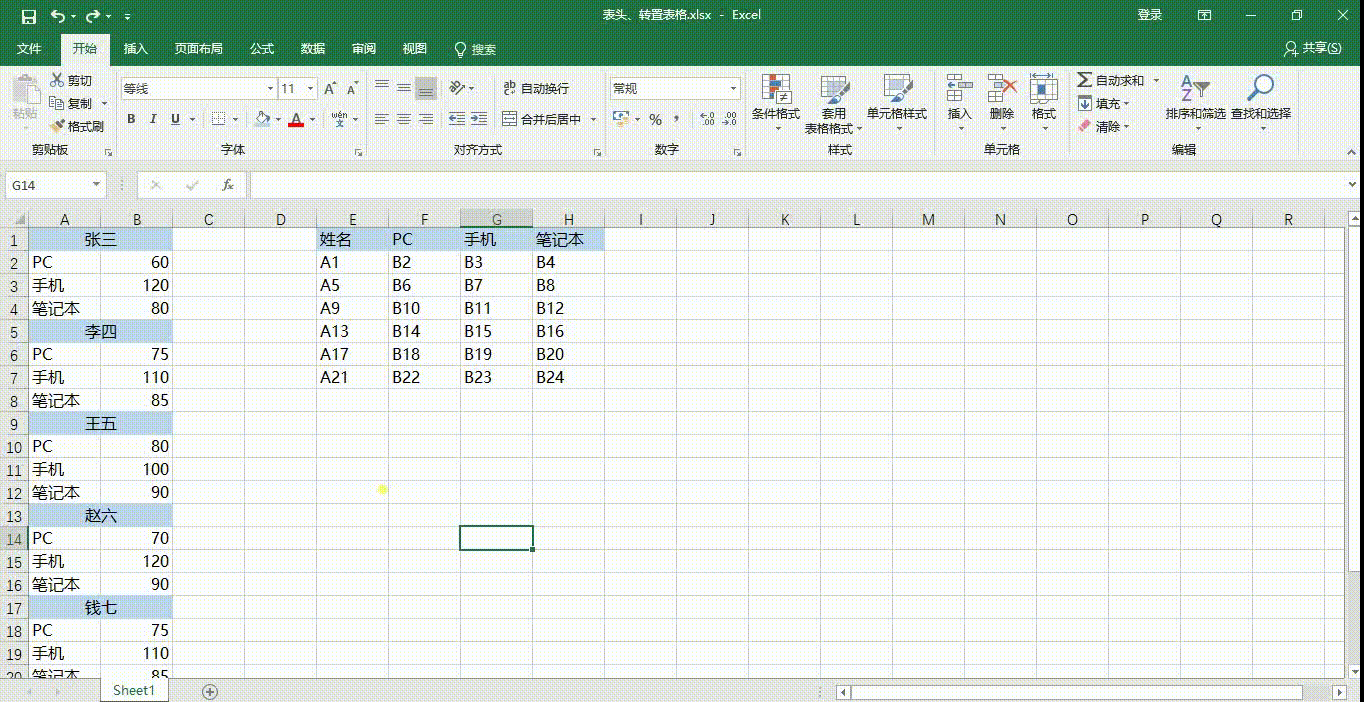Toggle Wrap Text (自动换行)
Screen dimensions: 1364x702
(x=535, y=89)
